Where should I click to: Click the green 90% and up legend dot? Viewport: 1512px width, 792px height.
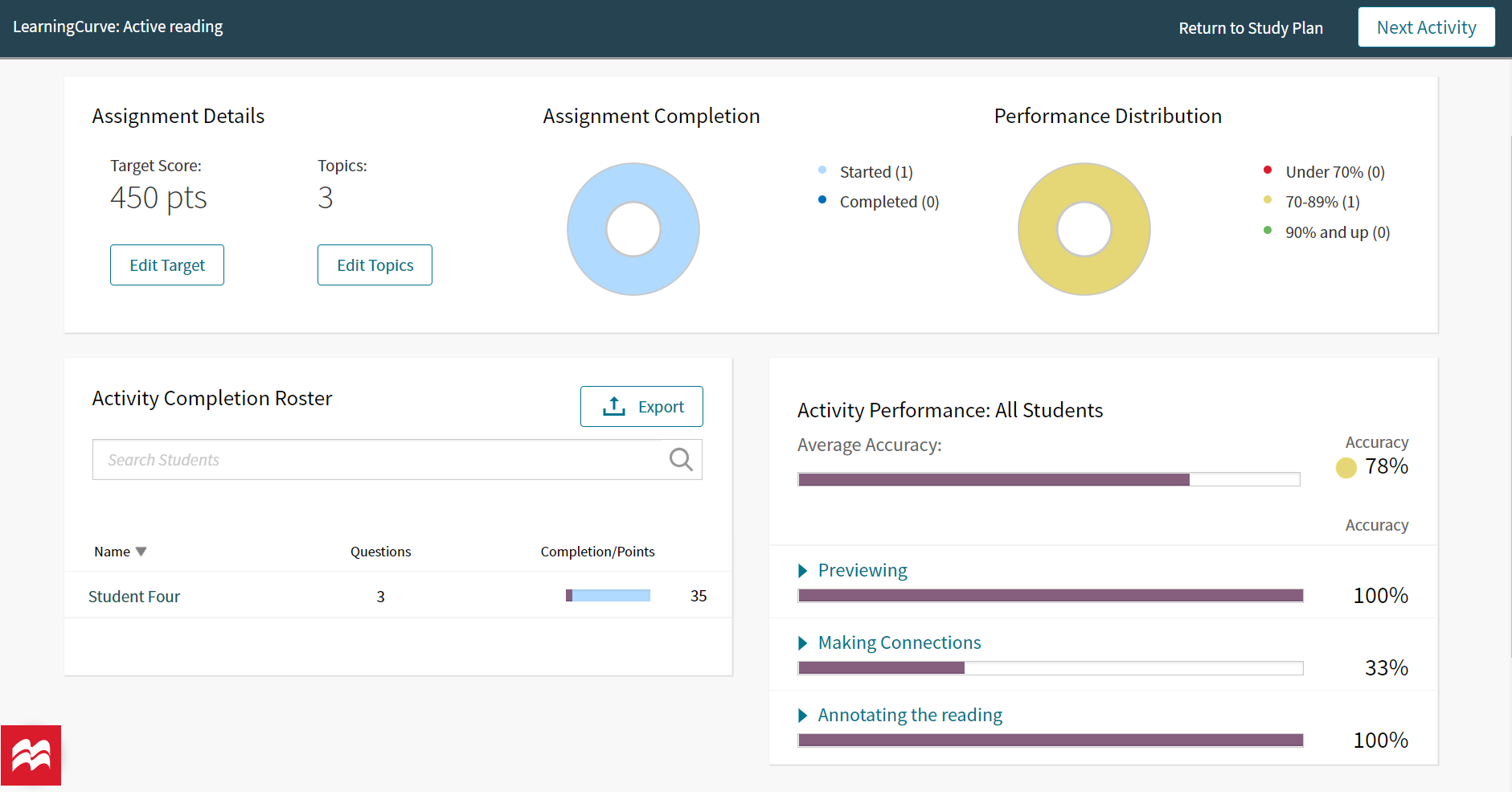[x=1268, y=231]
